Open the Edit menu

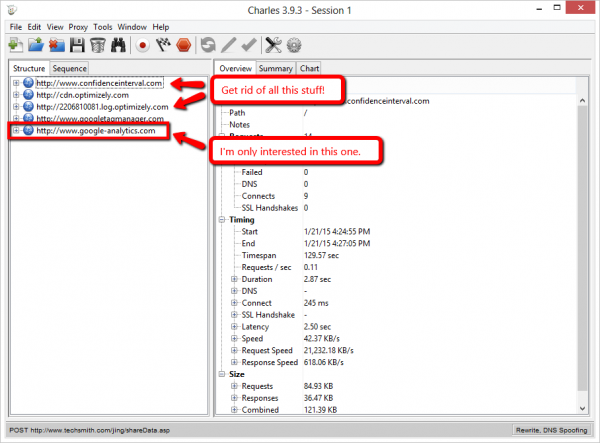[x=34, y=27]
